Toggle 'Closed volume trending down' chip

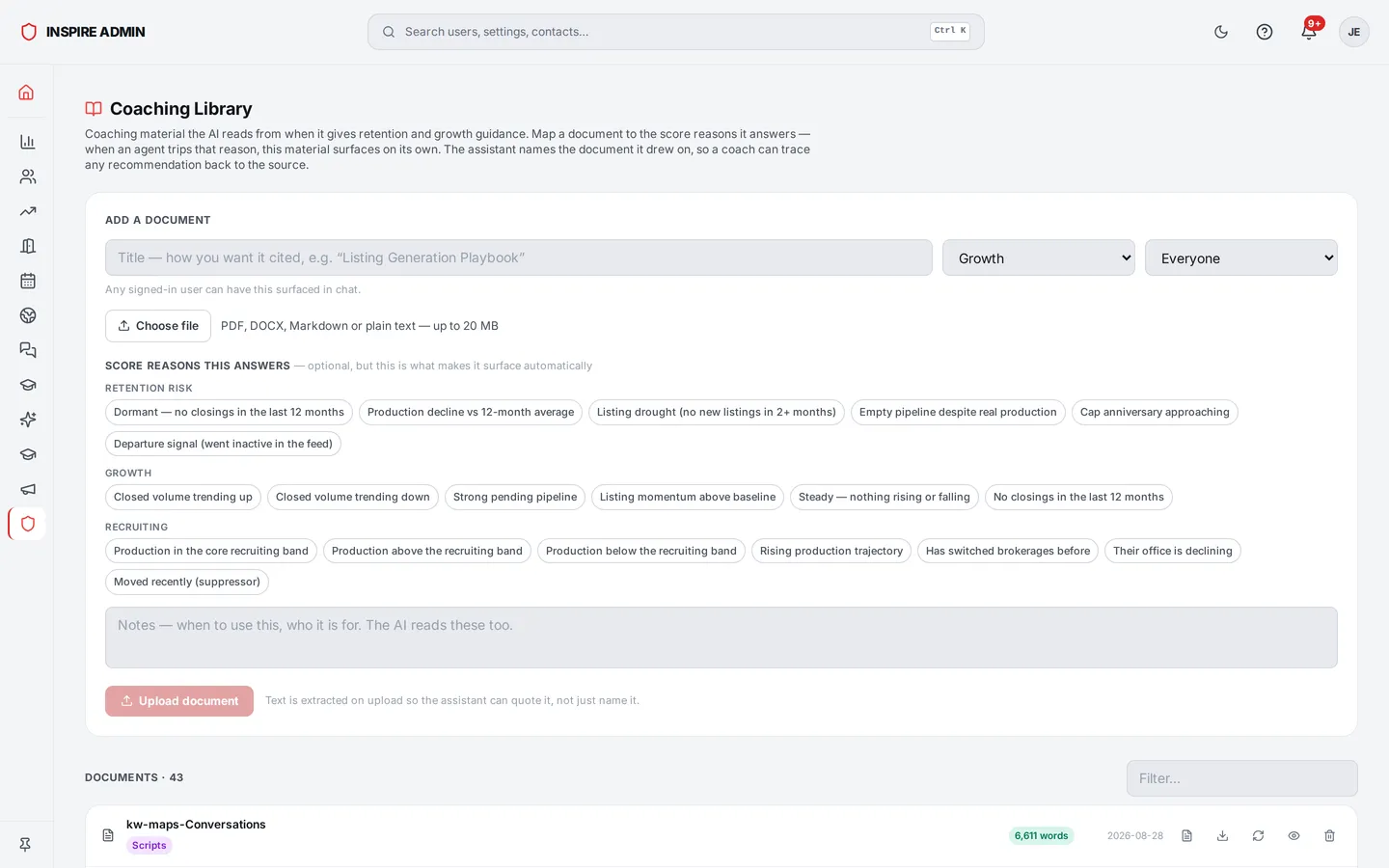[353, 497]
